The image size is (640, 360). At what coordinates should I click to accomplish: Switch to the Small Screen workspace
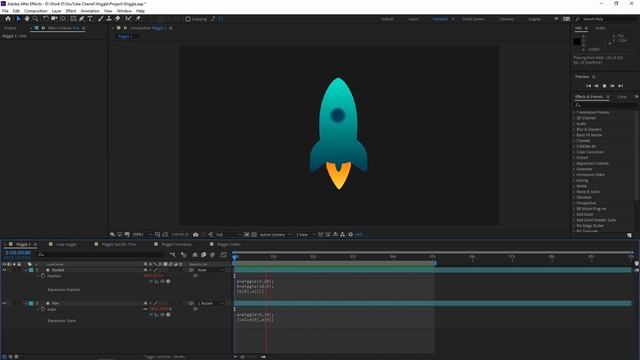click(x=473, y=19)
